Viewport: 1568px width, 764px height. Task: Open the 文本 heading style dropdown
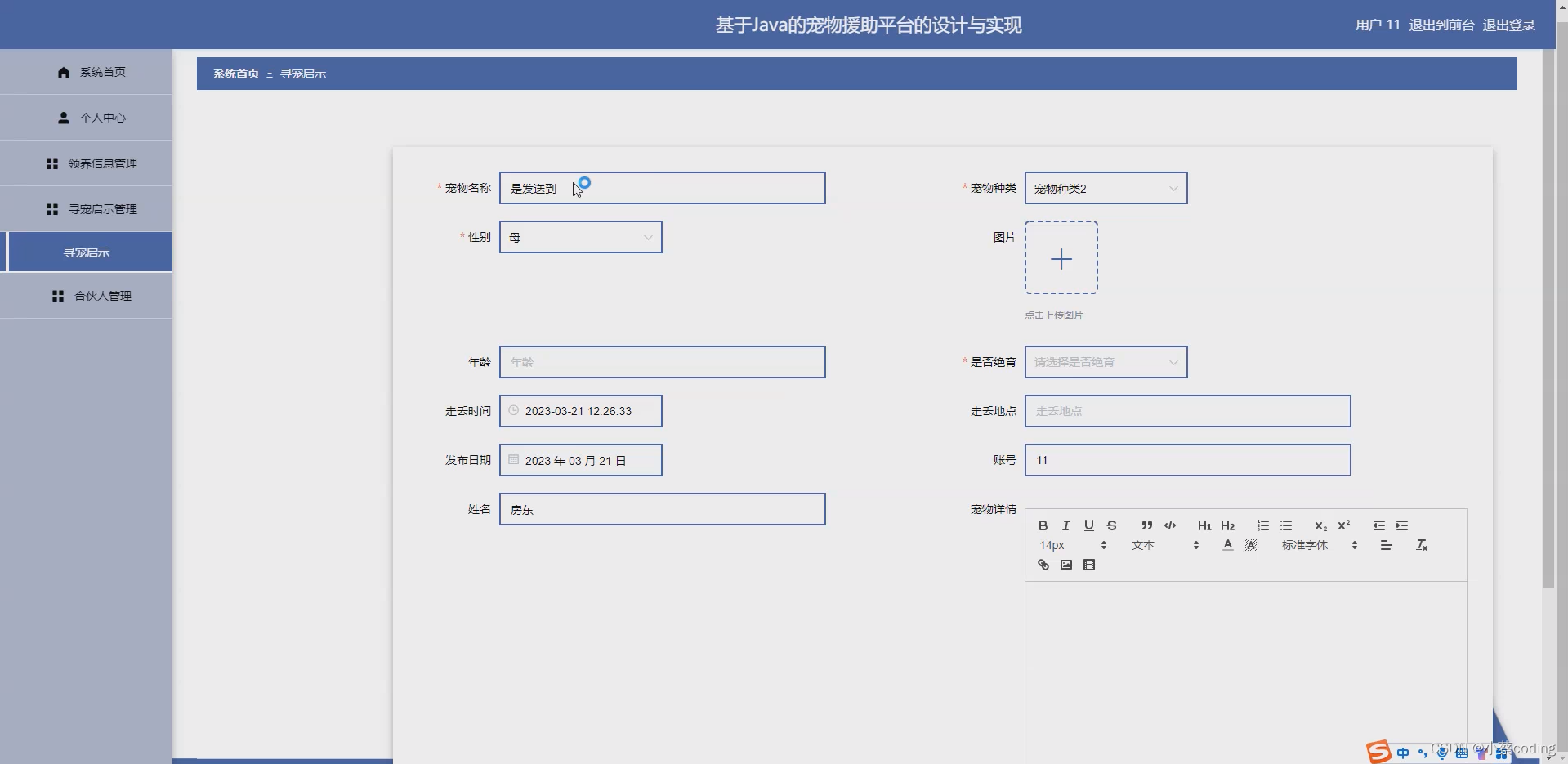(1165, 545)
